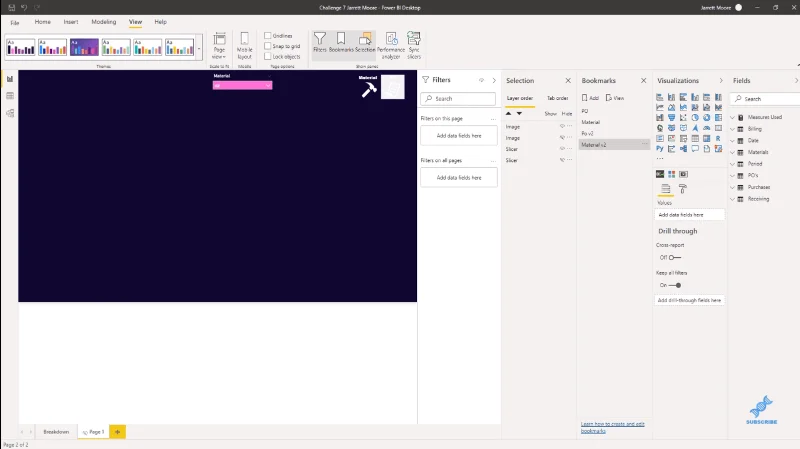Expand the Billing table
This screenshot has width=800, height=449.
pyautogui.click(x=733, y=129)
